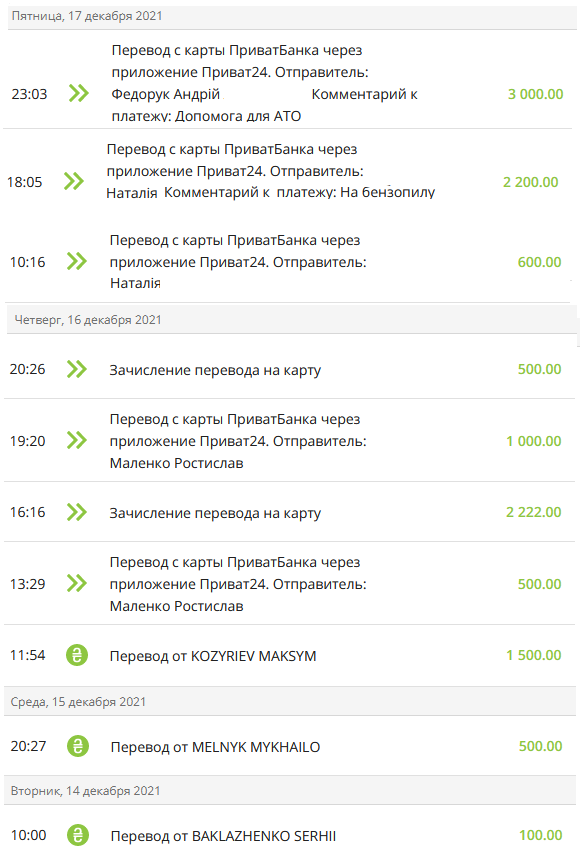Click the double-arrow icon at 19:20

click(77, 440)
